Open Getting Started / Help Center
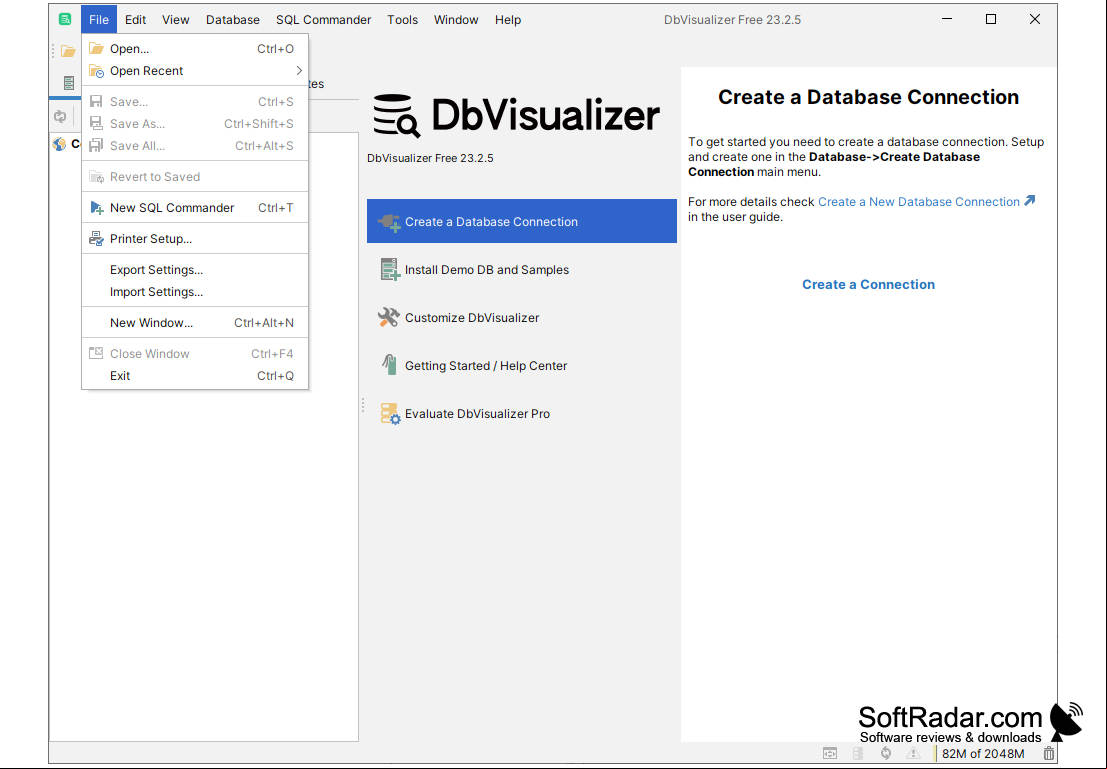Screen dimensions: 1107x769 [x=522, y=366]
